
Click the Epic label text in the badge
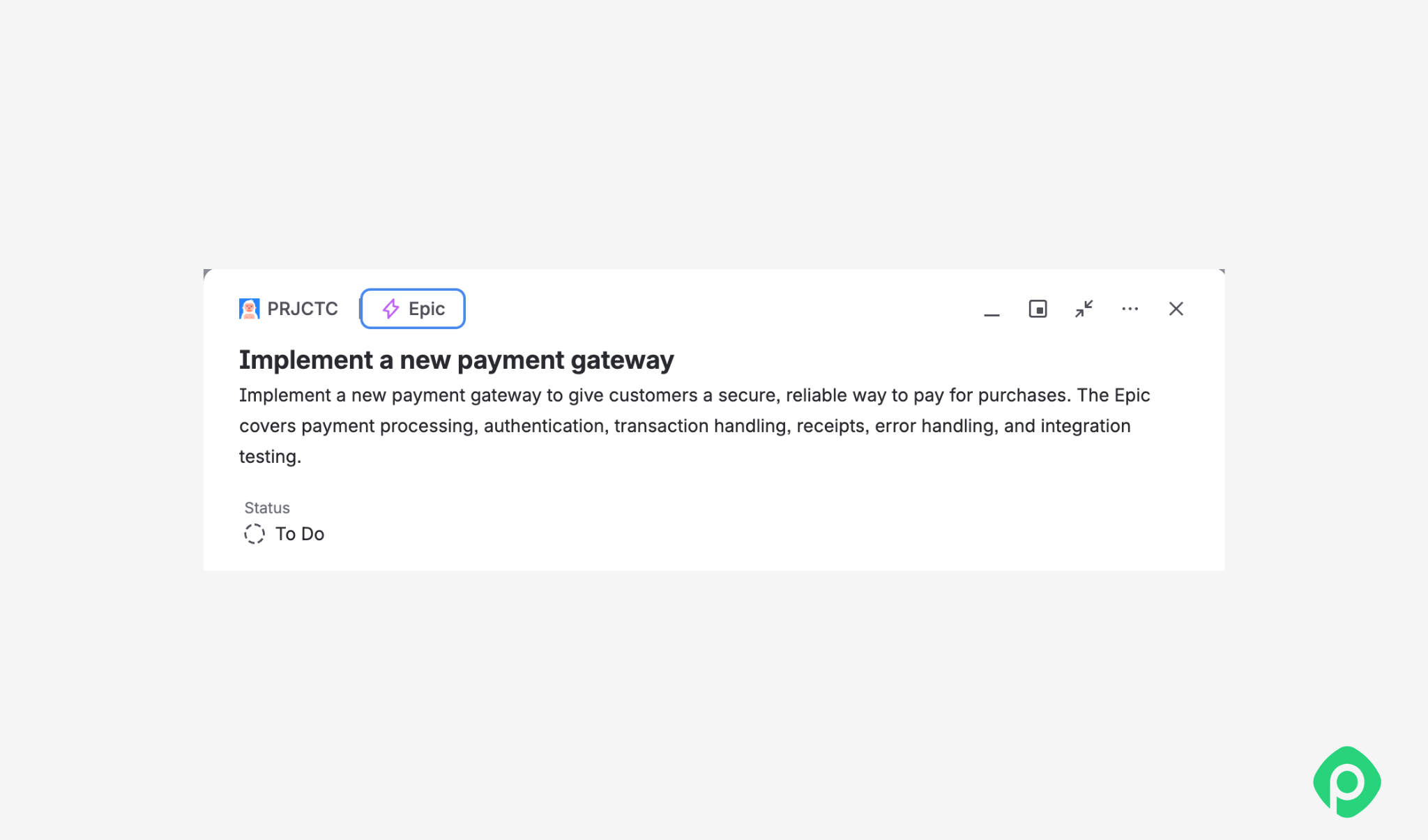427,309
